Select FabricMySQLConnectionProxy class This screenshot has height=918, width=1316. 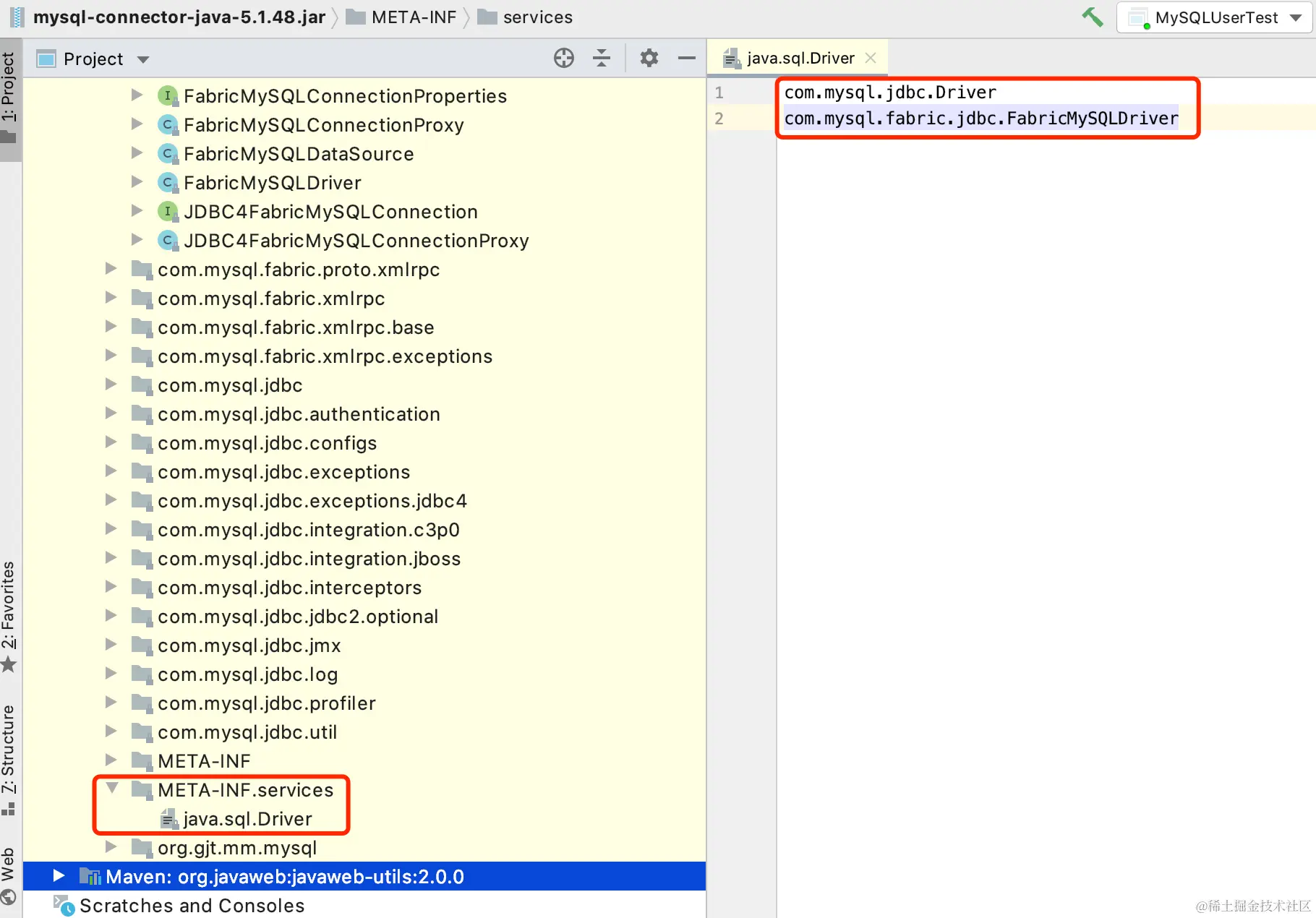pos(323,125)
